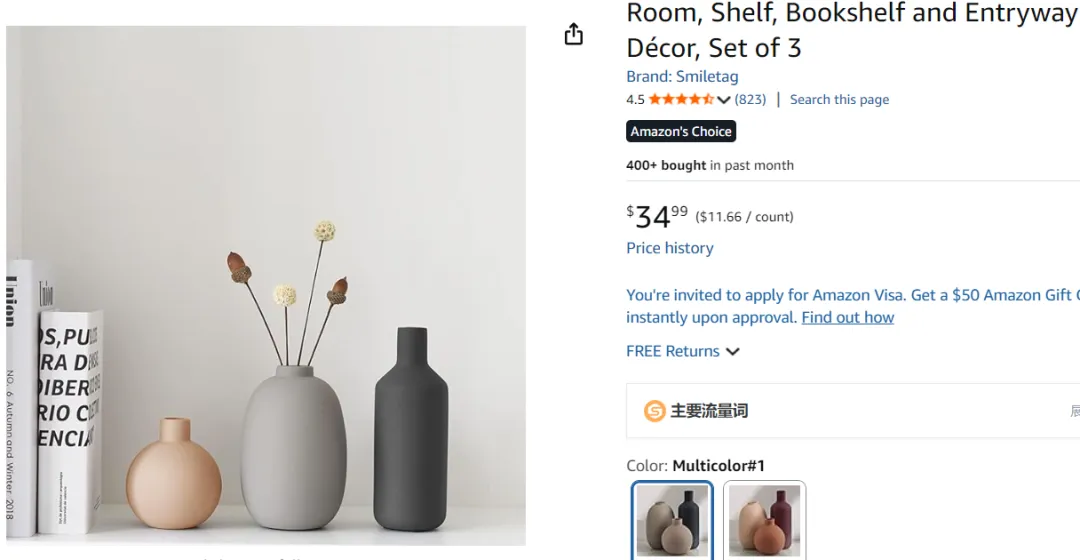1080x560 pixels.
Task: Select the terracotta and burgundy vase color swatch
Action: [x=764, y=519]
